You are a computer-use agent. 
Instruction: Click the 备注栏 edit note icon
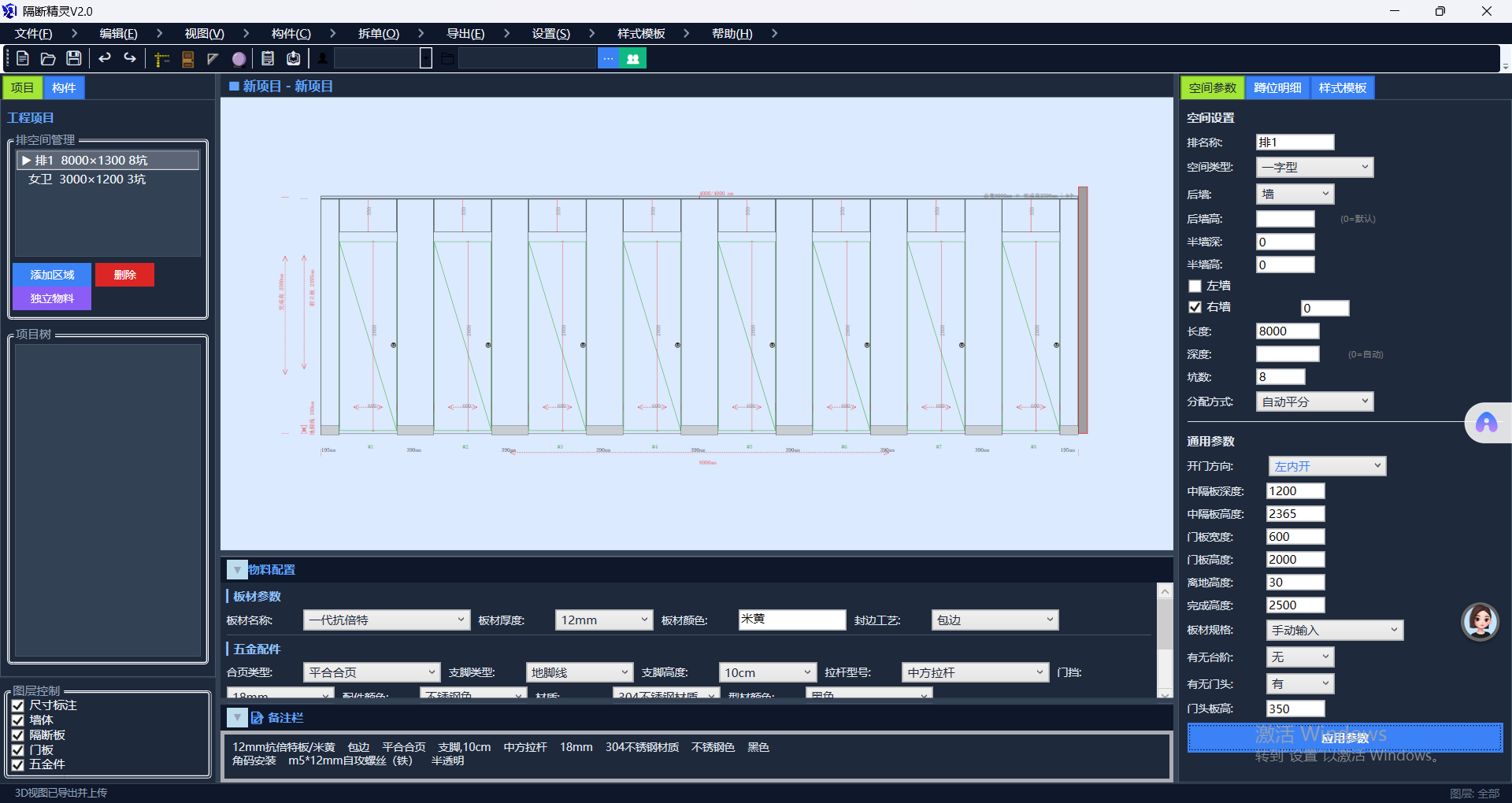tap(257, 718)
